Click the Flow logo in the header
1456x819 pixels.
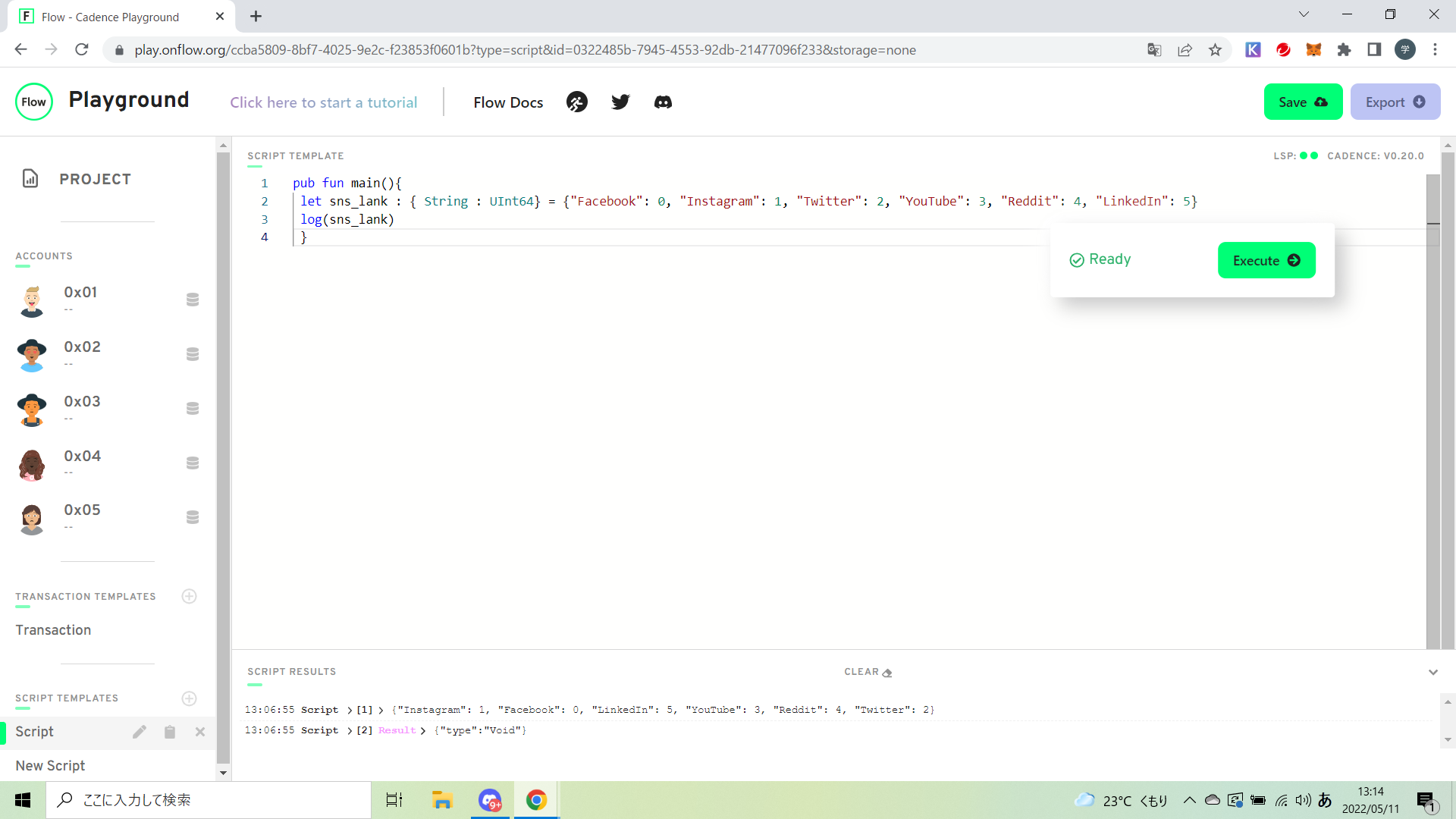pyautogui.click(x=34, y=102)
